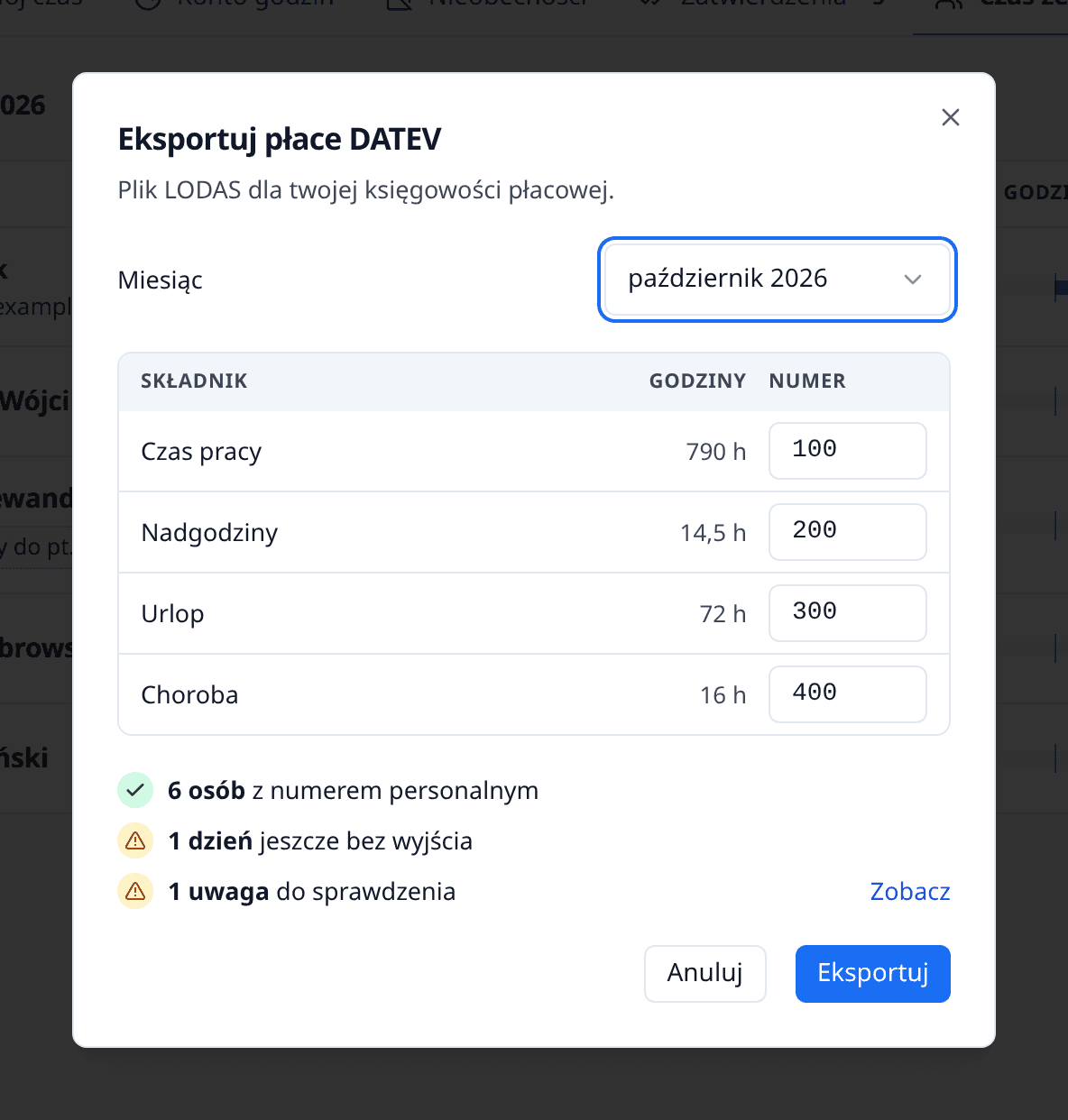1068x1120 pixels.
Task: Click the Anuluj button
Action: click(x=705, y=973)
